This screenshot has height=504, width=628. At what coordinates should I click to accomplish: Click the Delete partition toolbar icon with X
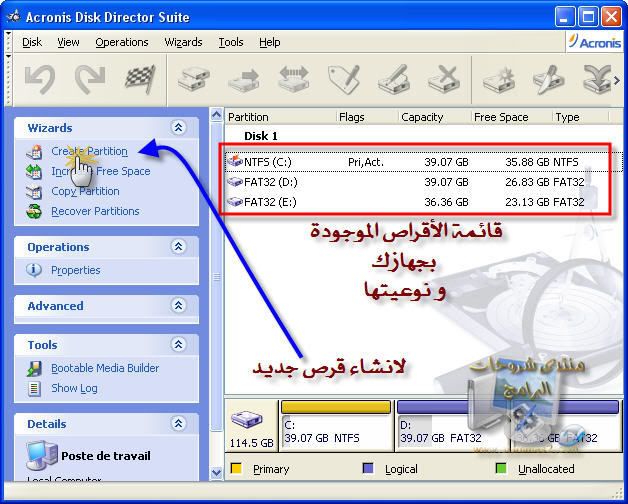pyautogui.click(x=444, y=79)
